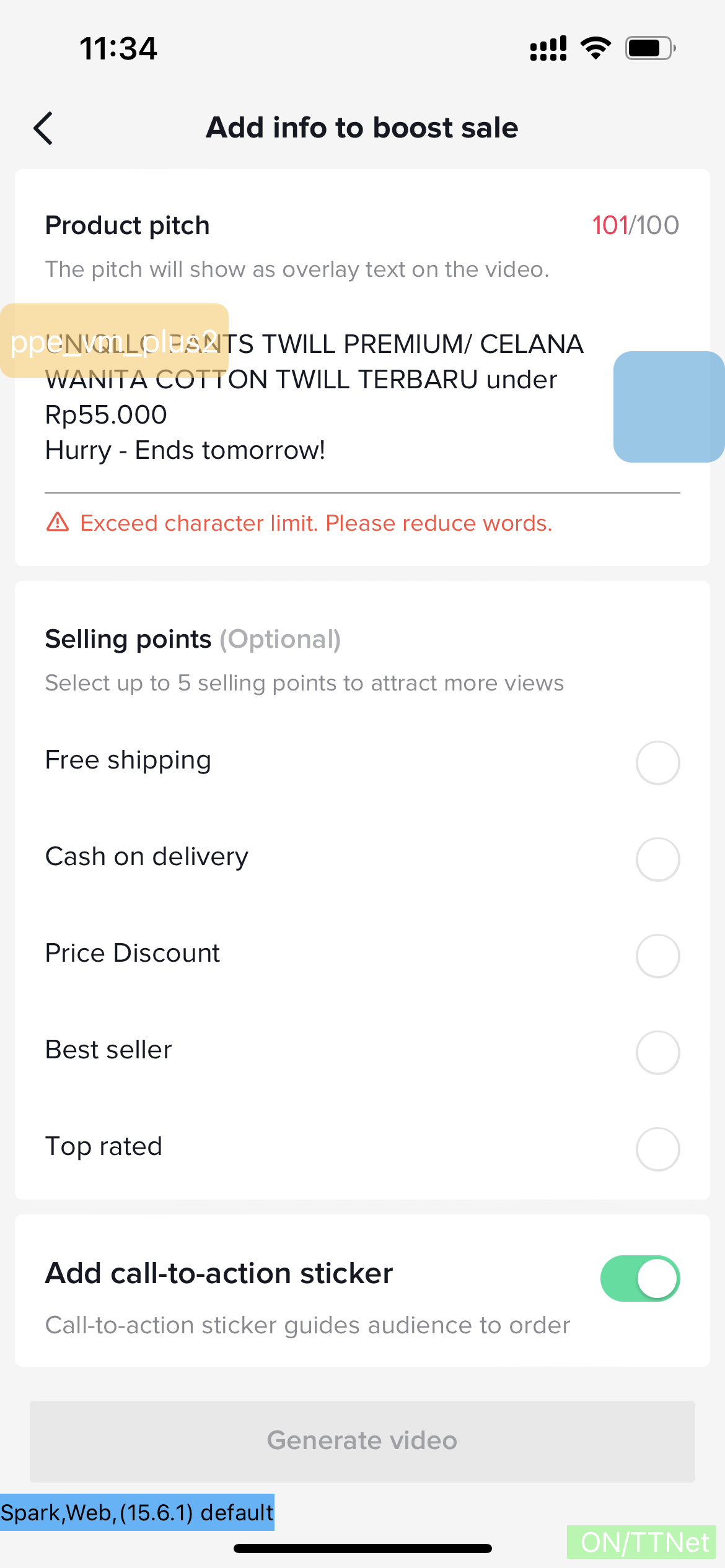Screen dimensions: 725x1568
Task: Disable the call-to-action sticker toggle
Action: (639, 1278)
